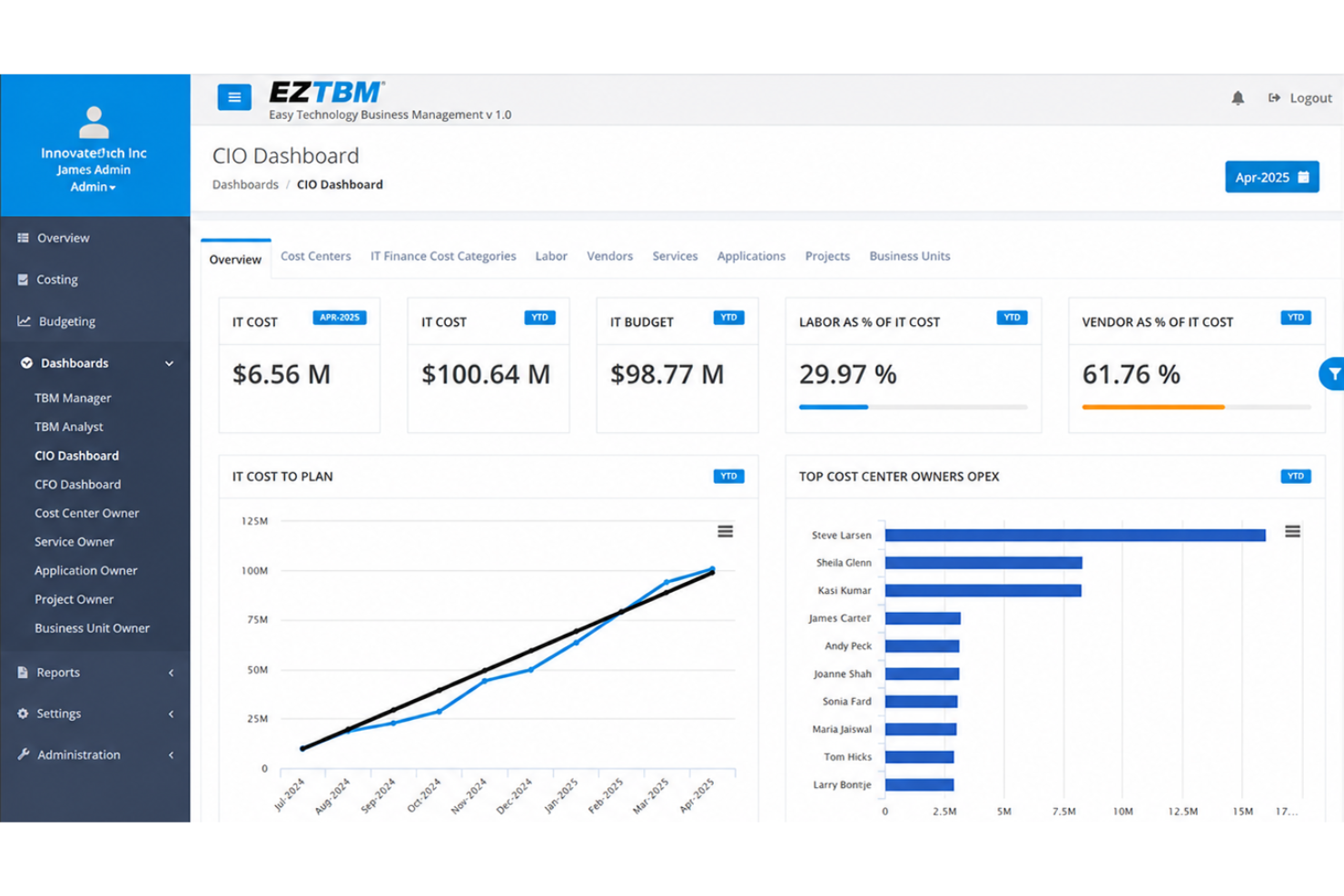Open IT Cost to Plan chart menu

(x=725, y=532)
